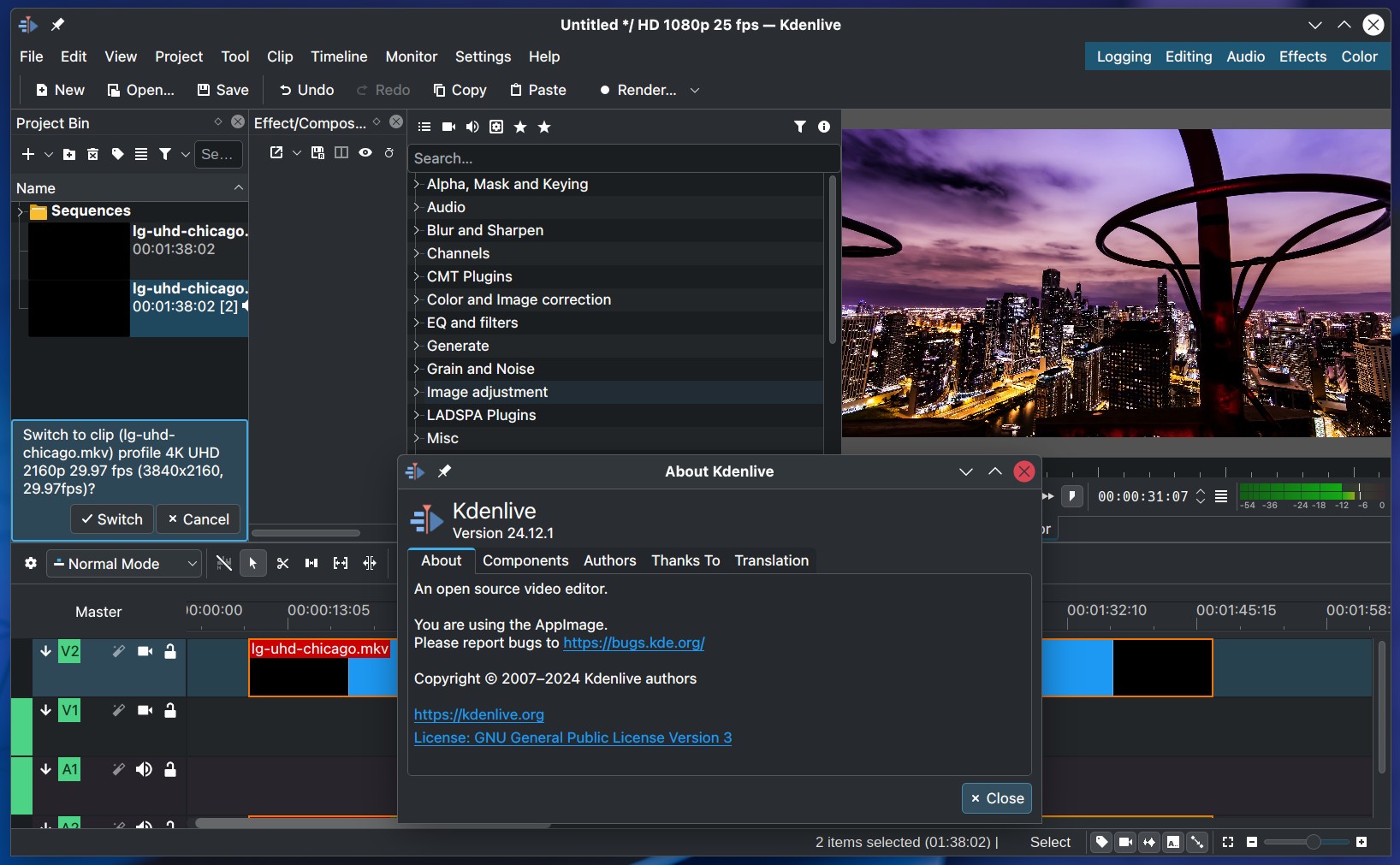Open Components tab in About Kdenlive
This screenshot has width=1400, height=865.
[x=525, y=560]
